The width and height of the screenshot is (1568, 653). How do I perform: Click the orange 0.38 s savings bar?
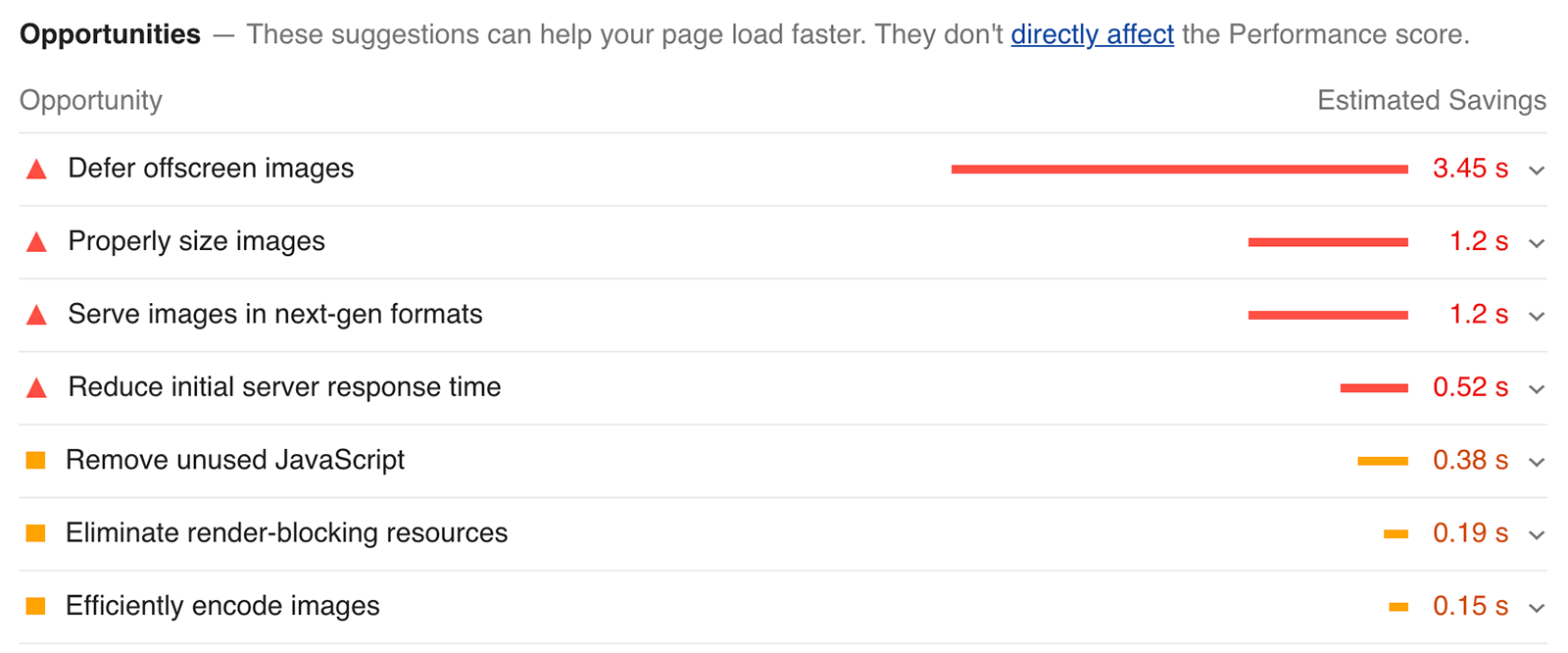pyautogui.click(x=1383, y=461)
